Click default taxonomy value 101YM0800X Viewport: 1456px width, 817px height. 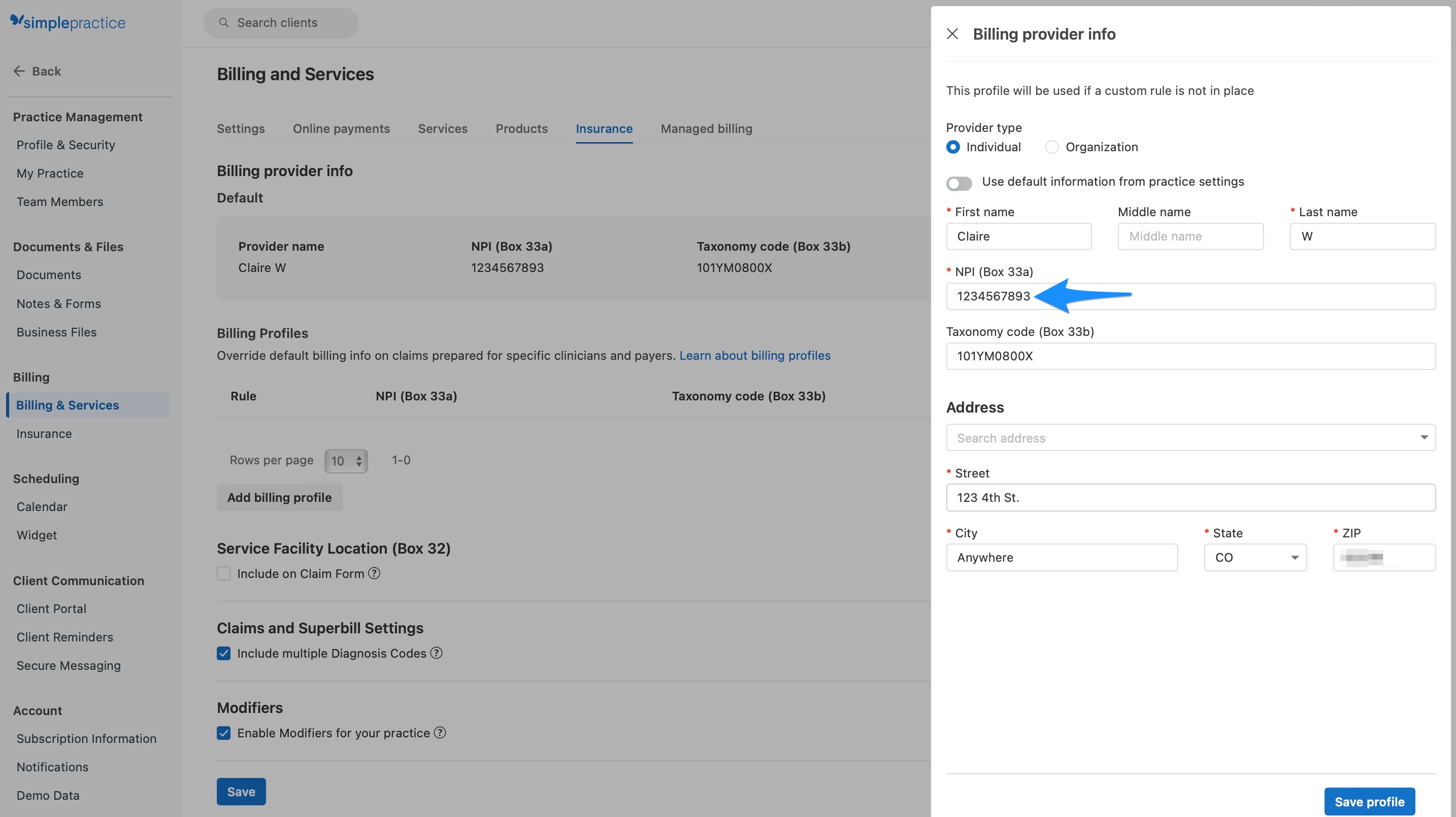[734, 268]
